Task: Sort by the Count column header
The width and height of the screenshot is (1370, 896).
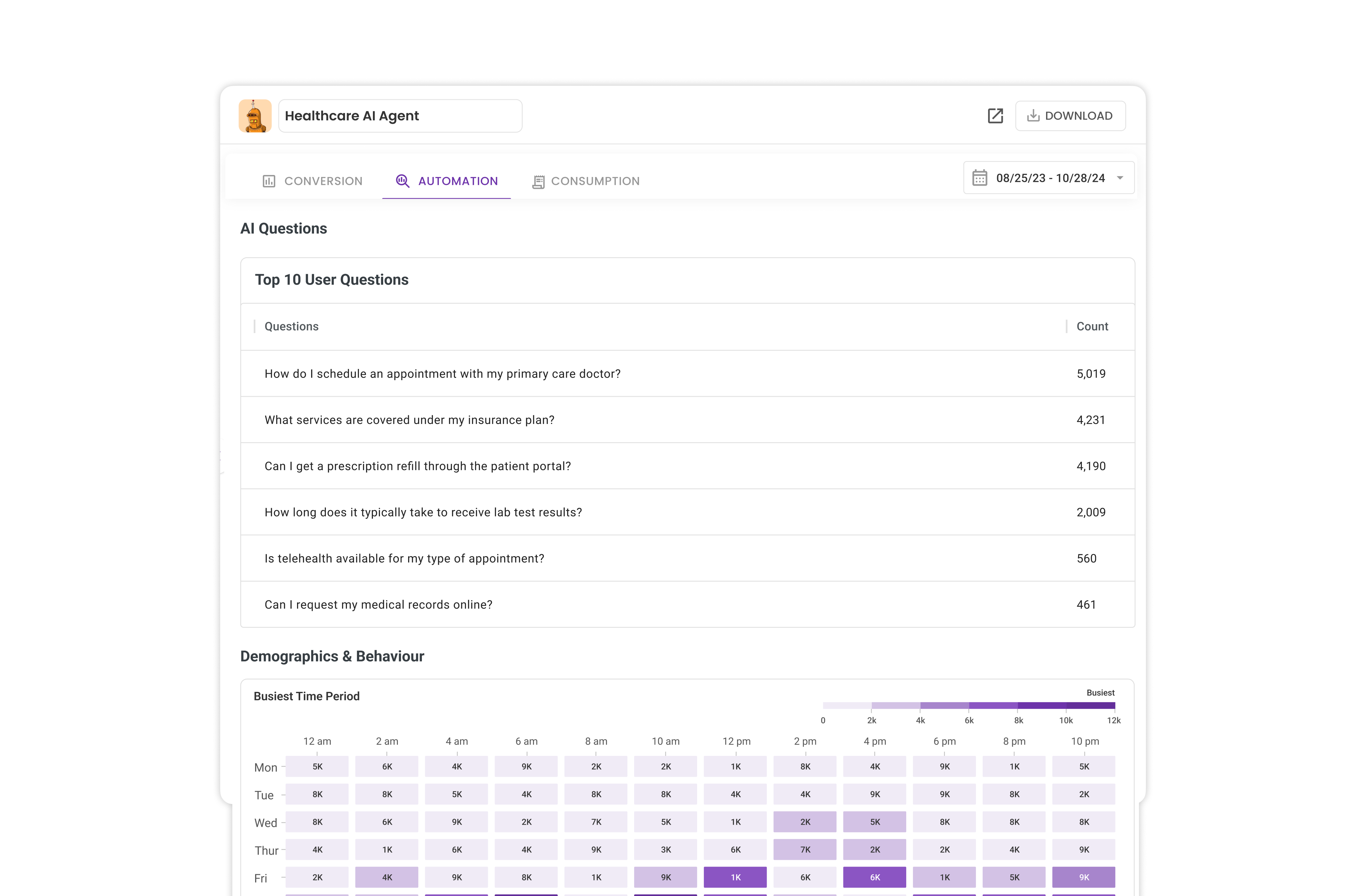Action: (x=1092, y=326)
